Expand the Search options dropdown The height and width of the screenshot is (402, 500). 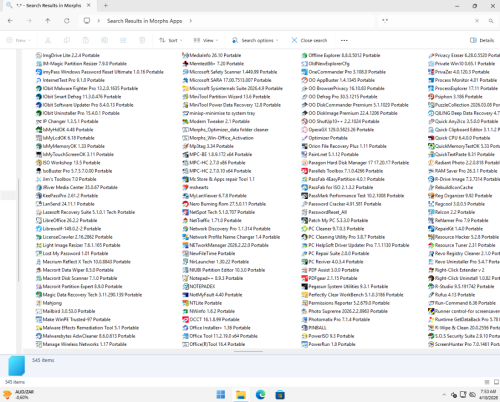tap(255, 40)
